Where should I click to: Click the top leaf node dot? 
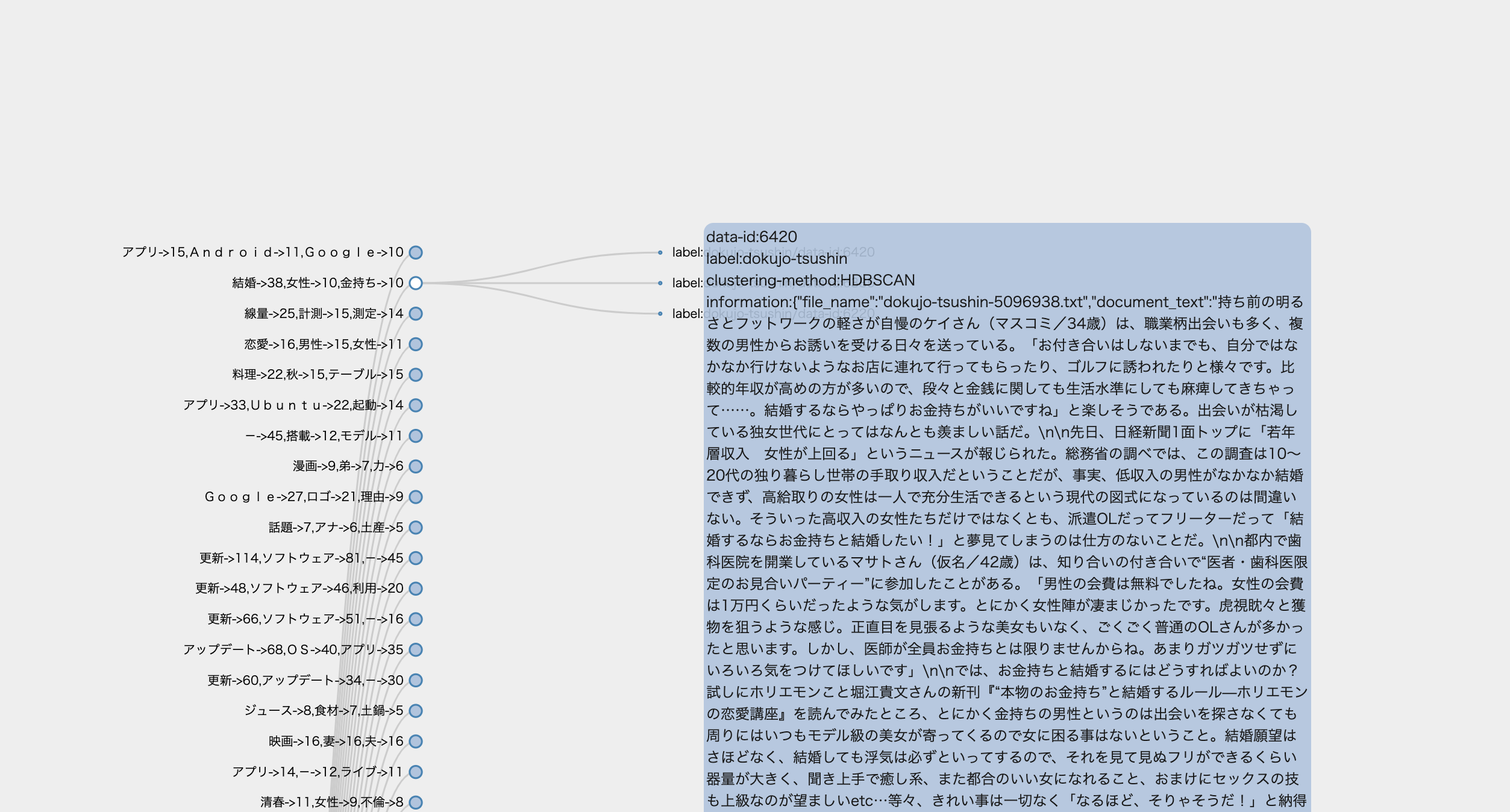point(660,252)
